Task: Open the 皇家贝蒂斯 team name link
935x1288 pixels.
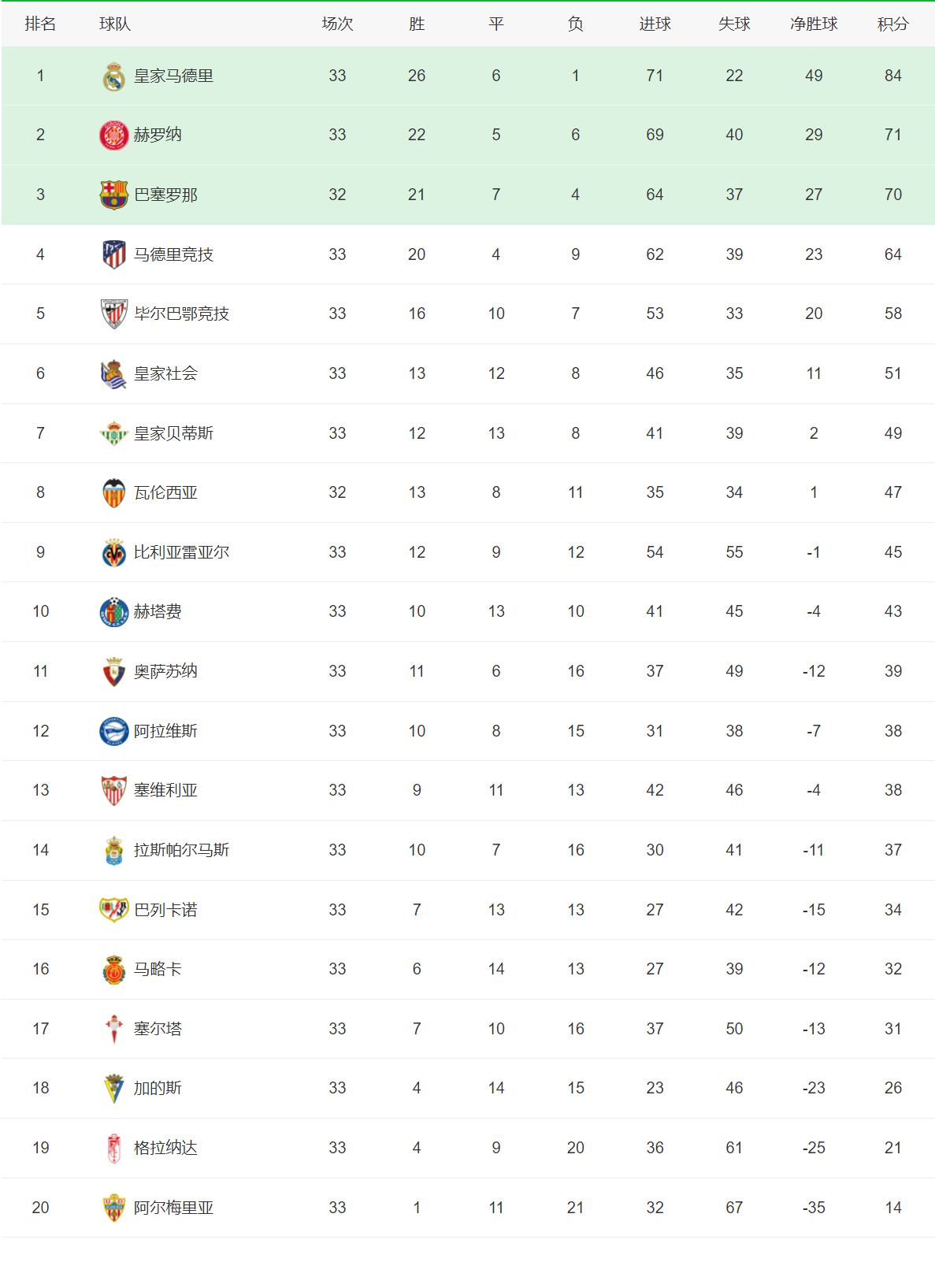Action: (x=173, y=433)
